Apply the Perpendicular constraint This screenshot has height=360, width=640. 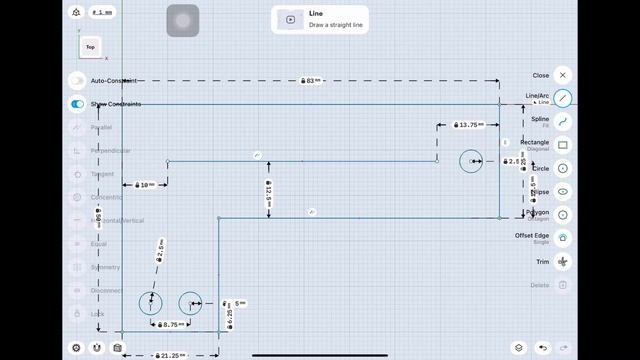(77, 151)
